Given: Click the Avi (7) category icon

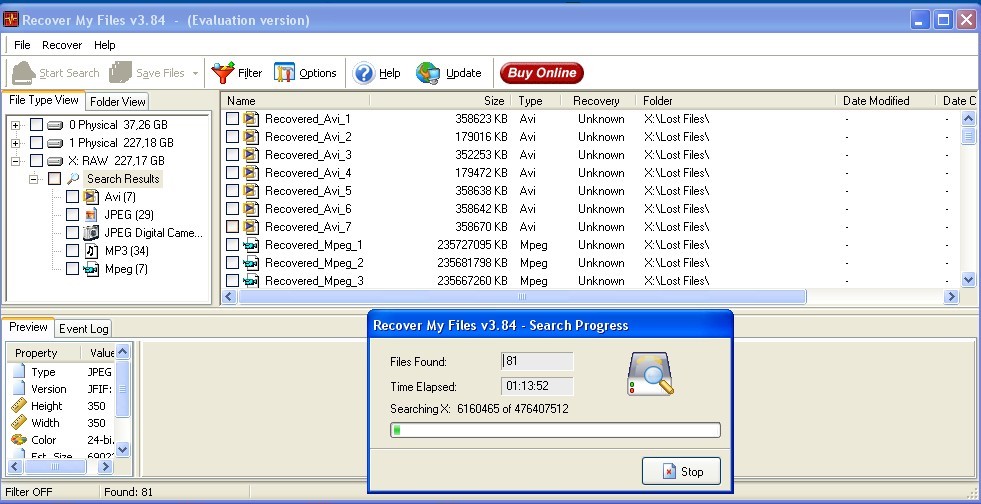Looking at the screenshot, I should [x=91, y=197].
